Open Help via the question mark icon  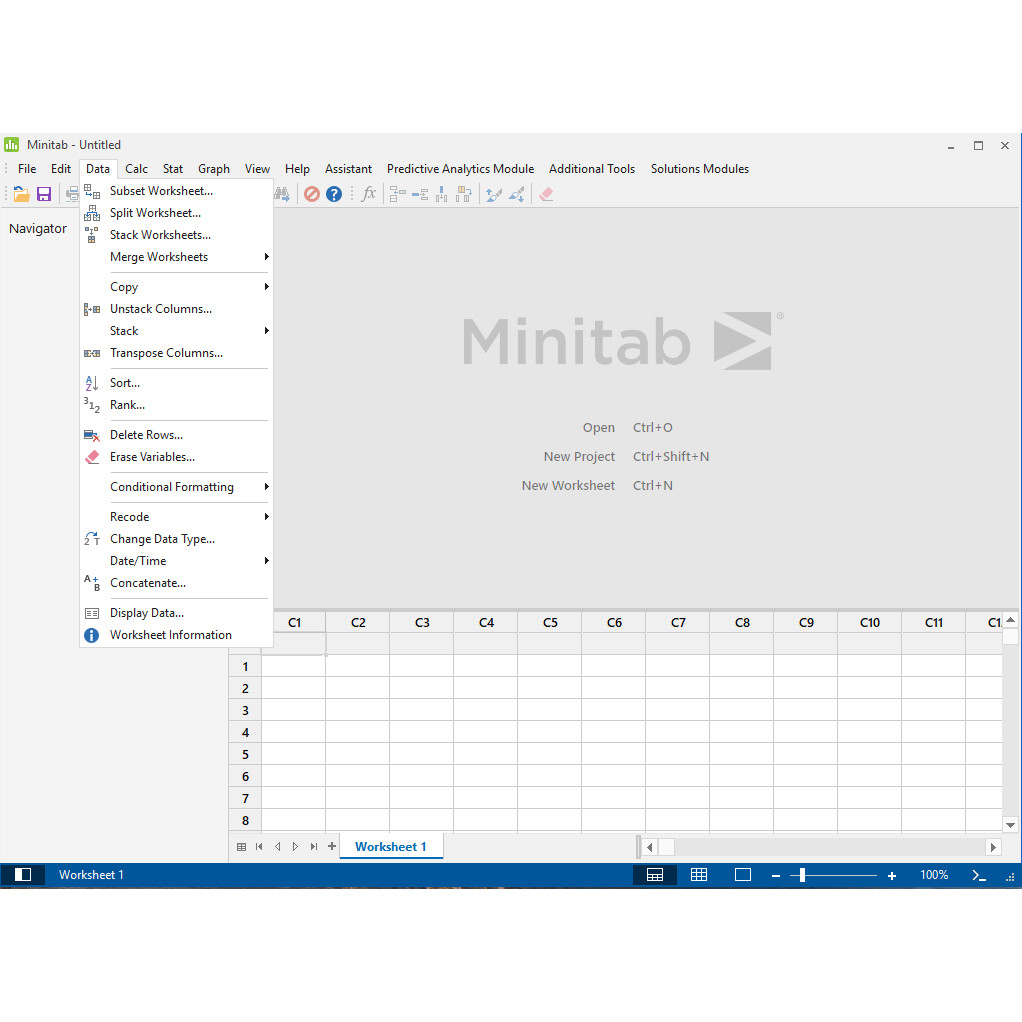(334, 194)
